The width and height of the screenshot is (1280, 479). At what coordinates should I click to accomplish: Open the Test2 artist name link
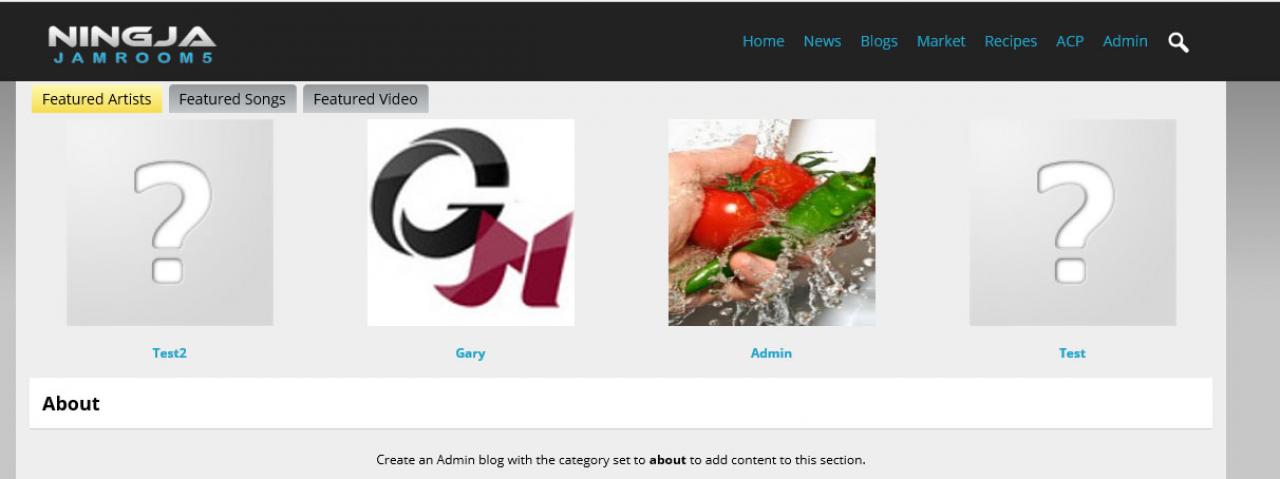[169, 353]
